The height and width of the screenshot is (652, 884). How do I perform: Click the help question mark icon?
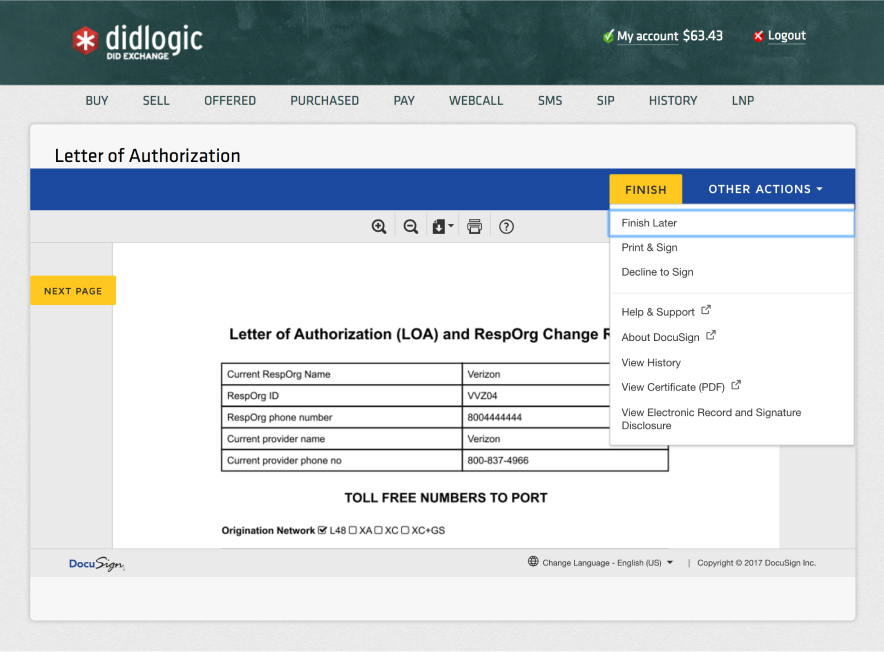(506, 227)
